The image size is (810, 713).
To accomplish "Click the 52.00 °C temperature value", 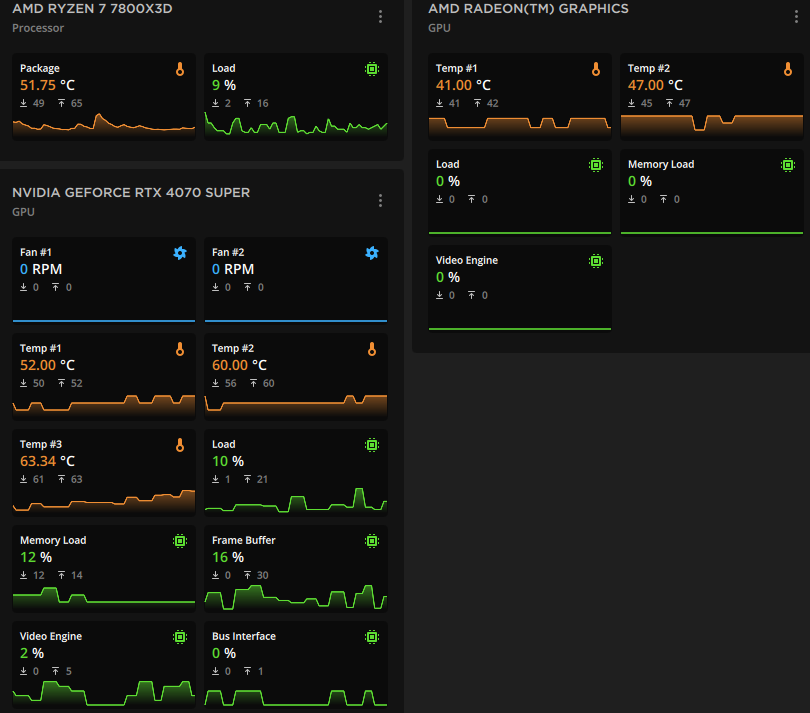I will point(48,365).
